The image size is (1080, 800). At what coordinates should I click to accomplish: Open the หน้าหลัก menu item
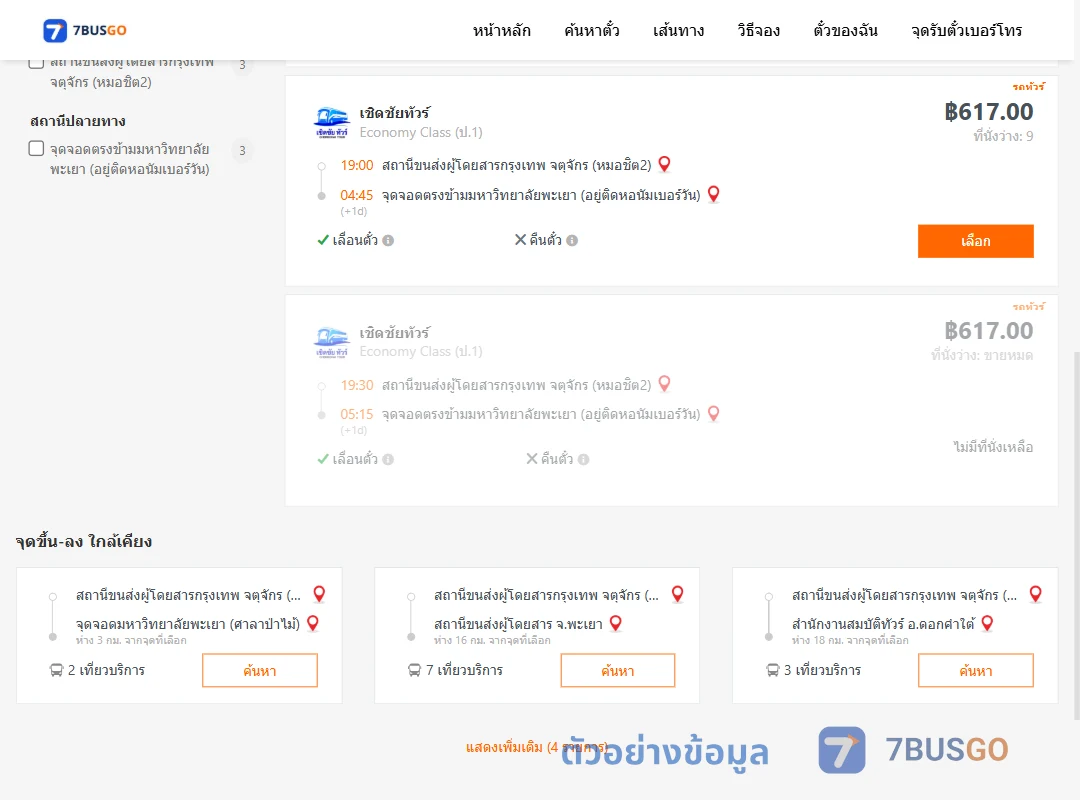tap(501, 30)
